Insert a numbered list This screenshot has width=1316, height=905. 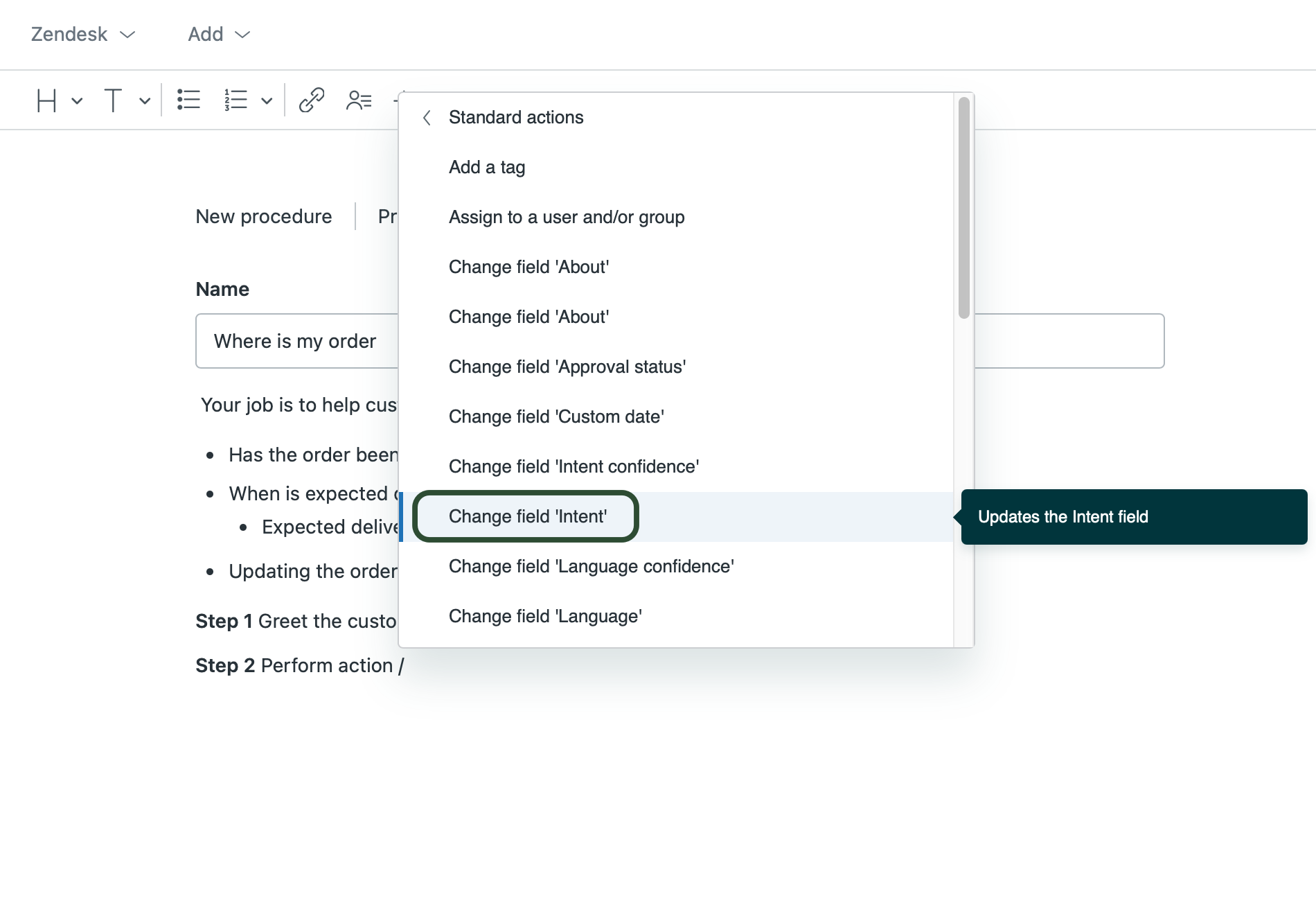(x=235, y=100)
